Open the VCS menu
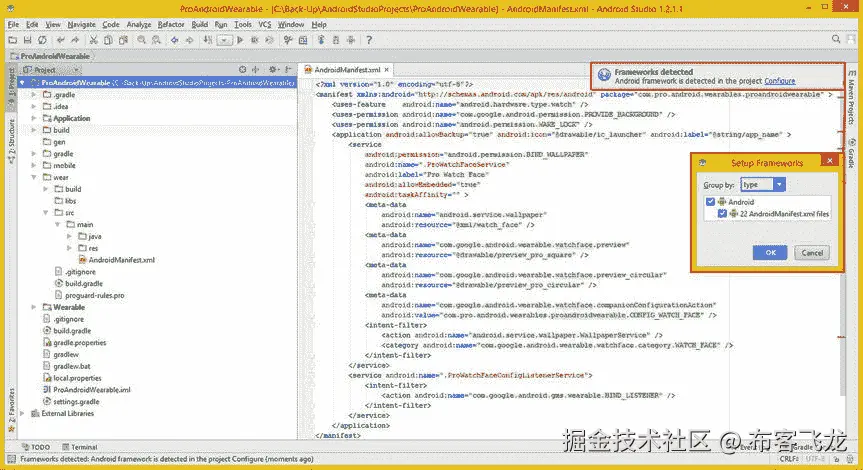 (x=265, y=25)
